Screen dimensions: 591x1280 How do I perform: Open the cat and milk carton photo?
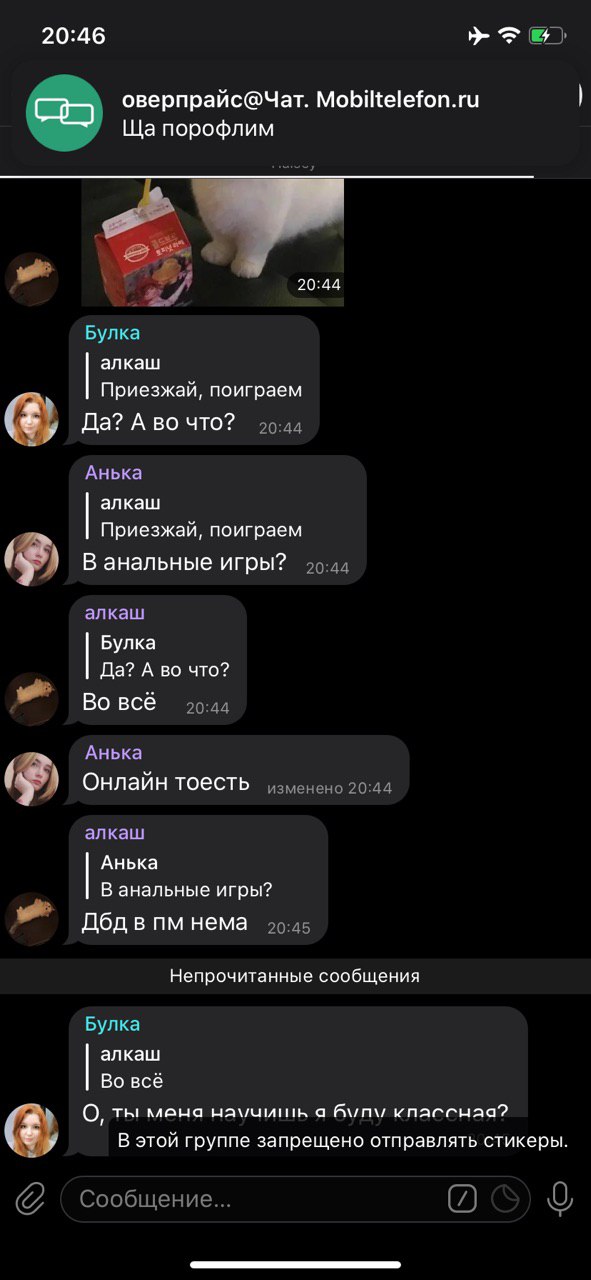coord(212,242)
